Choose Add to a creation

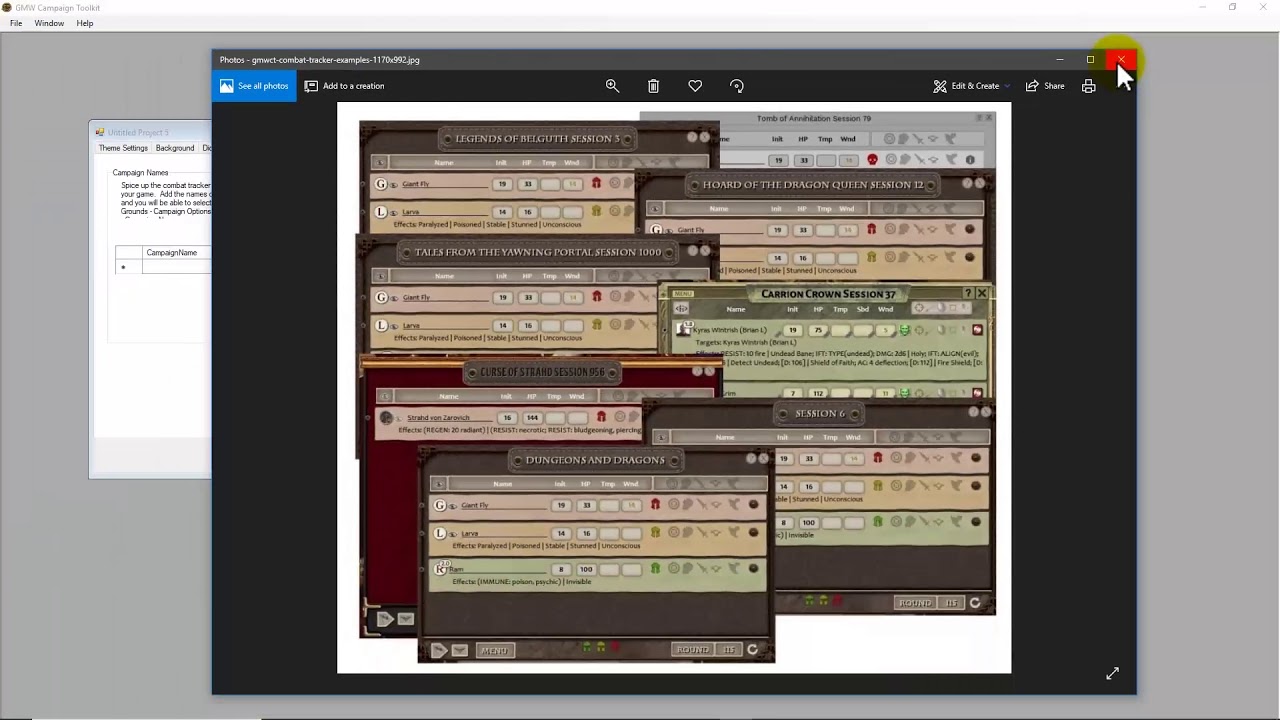[x=345, y=86]
